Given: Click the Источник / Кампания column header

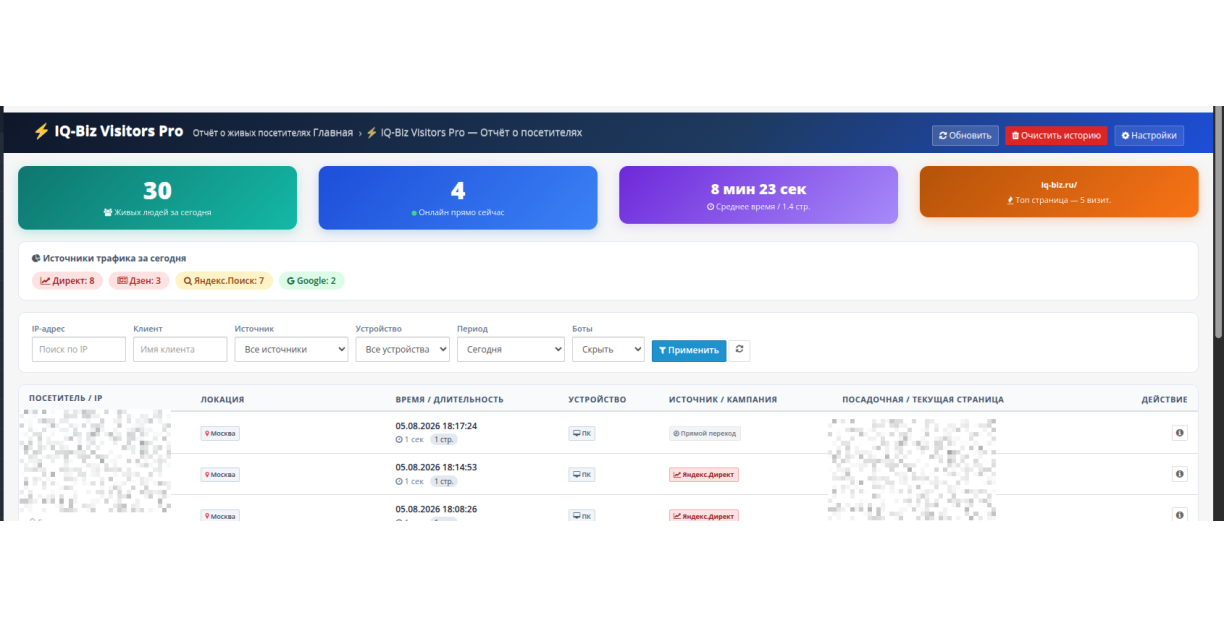Looking at the screenshot, I should (x=723, y=399).
